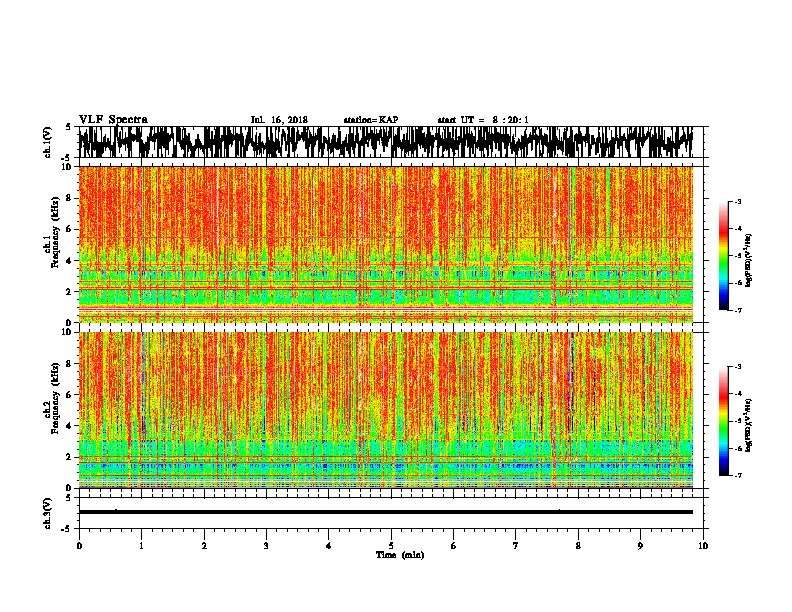
Task: Click the time axis tick label "10"
Action: (703, 546)
